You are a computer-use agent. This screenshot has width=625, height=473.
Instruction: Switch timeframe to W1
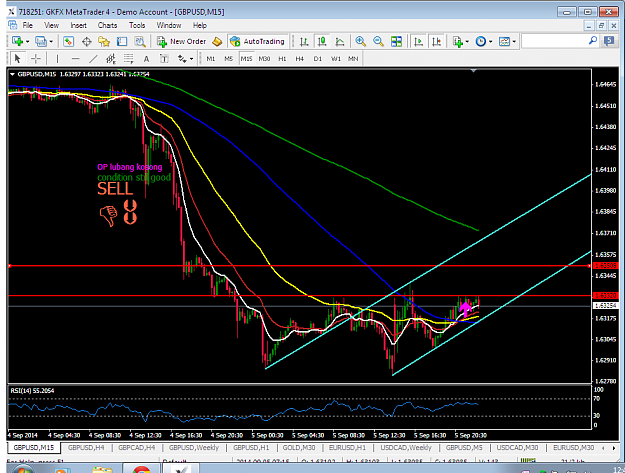[336, 59]
